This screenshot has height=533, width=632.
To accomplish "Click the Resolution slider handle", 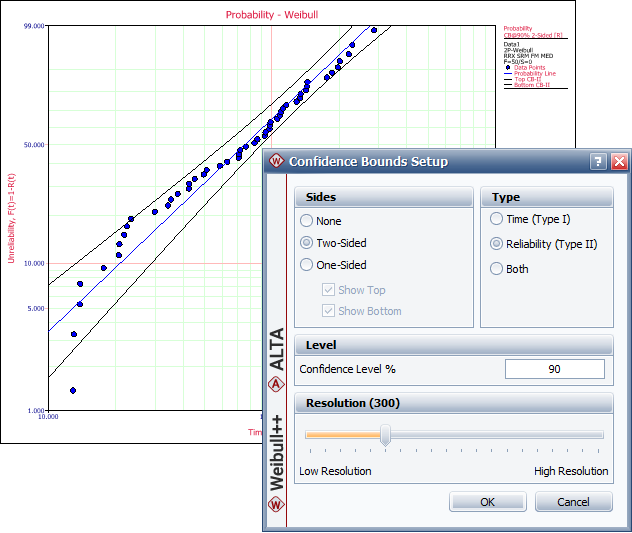I will [x=385, y=435].
